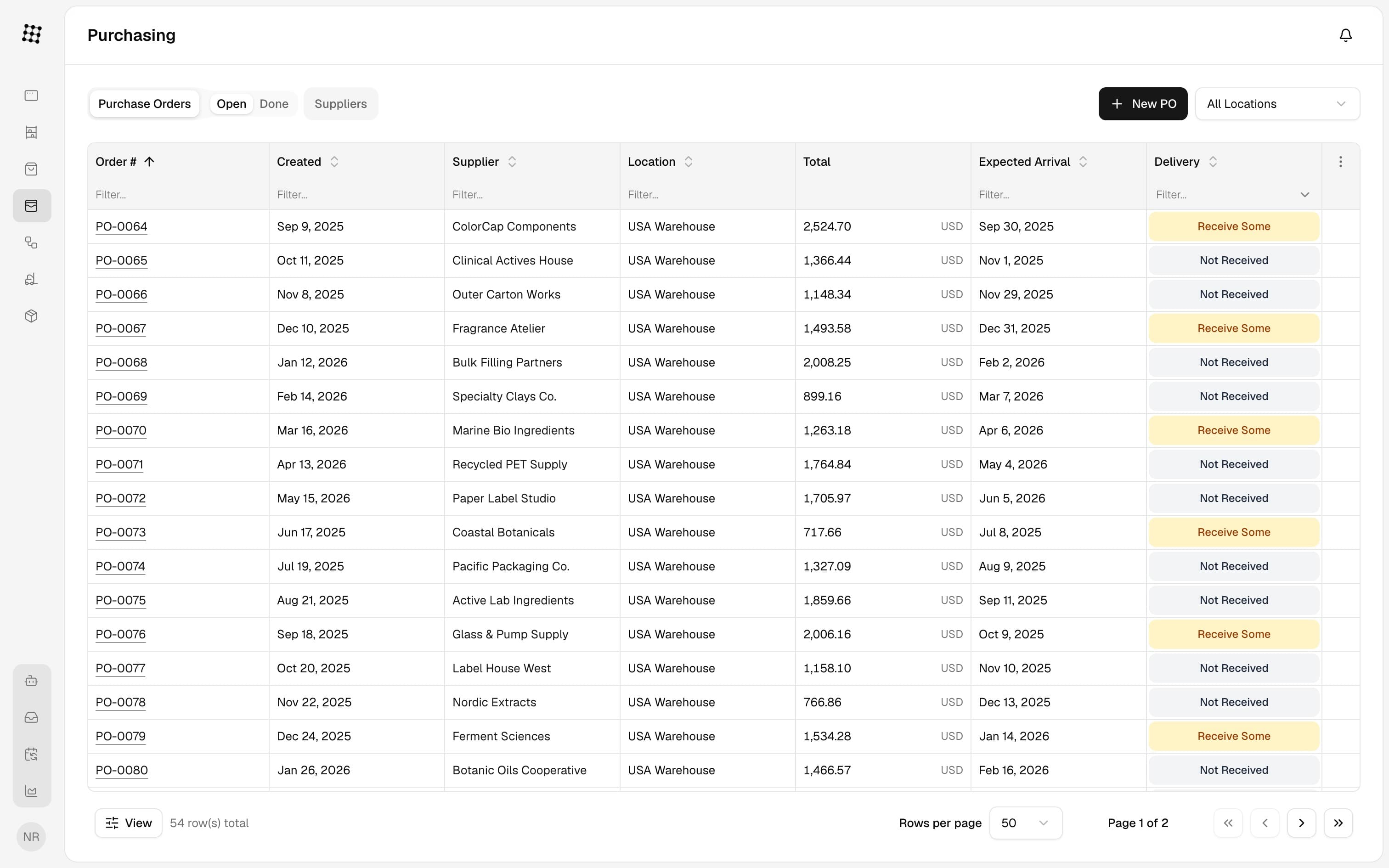
Task: Open the warehouse shelves sidebar icon
Action: coord(32,132)
